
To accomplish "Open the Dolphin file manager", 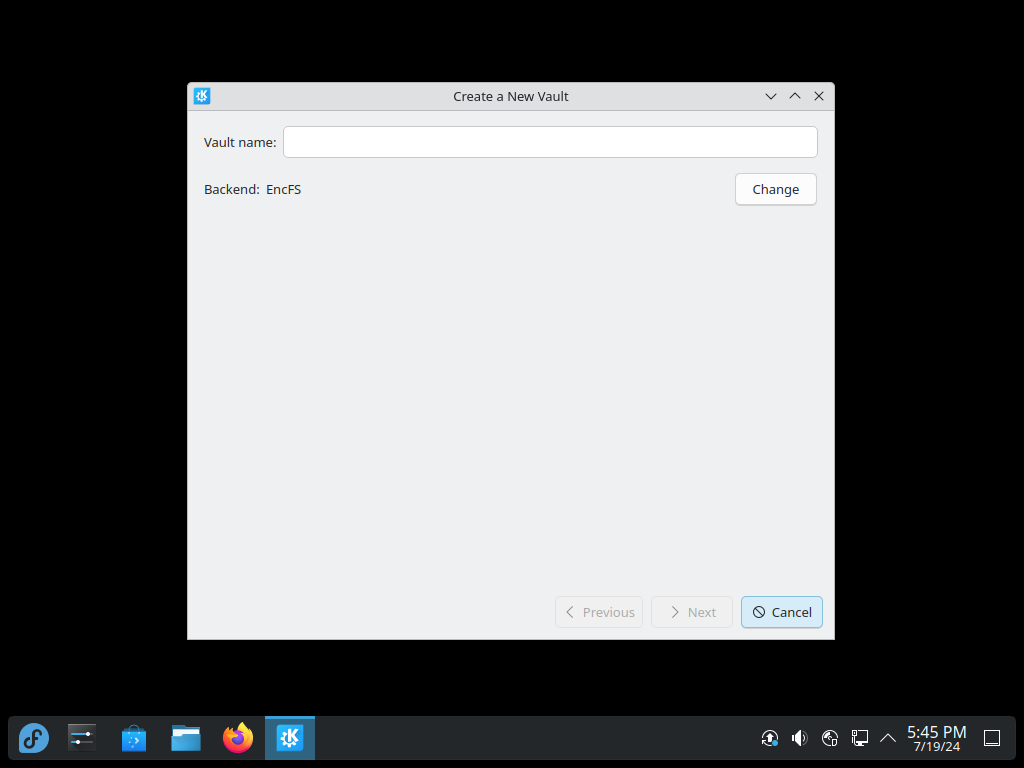I will (x=186, y=738).
